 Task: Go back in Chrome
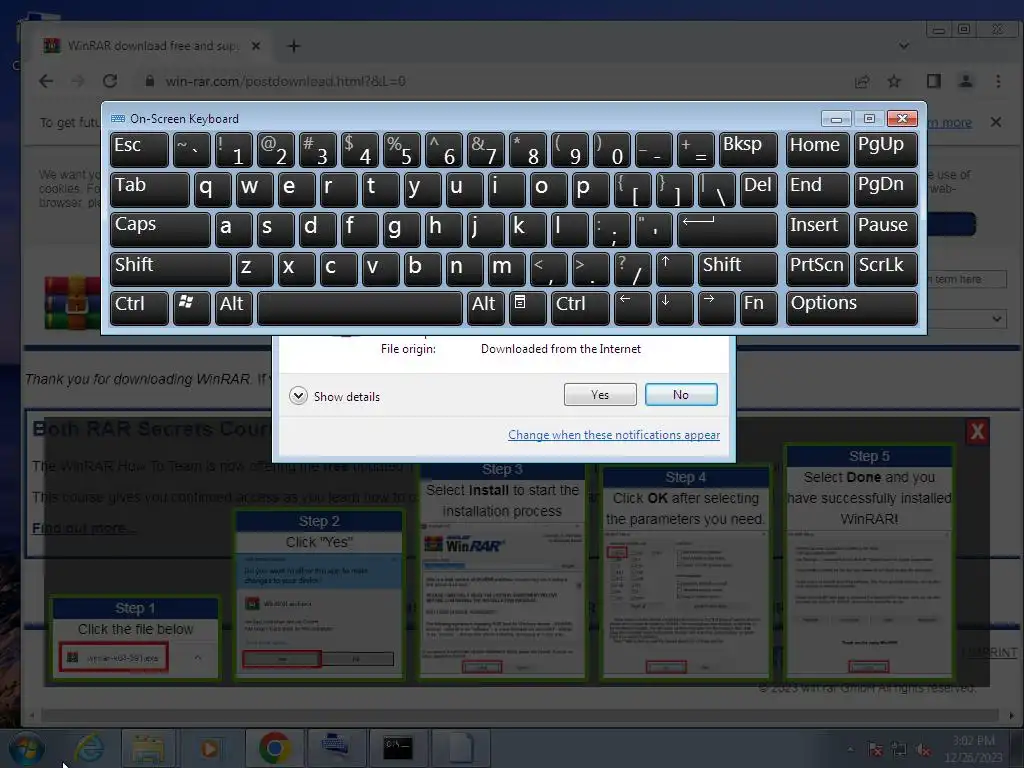46,81
